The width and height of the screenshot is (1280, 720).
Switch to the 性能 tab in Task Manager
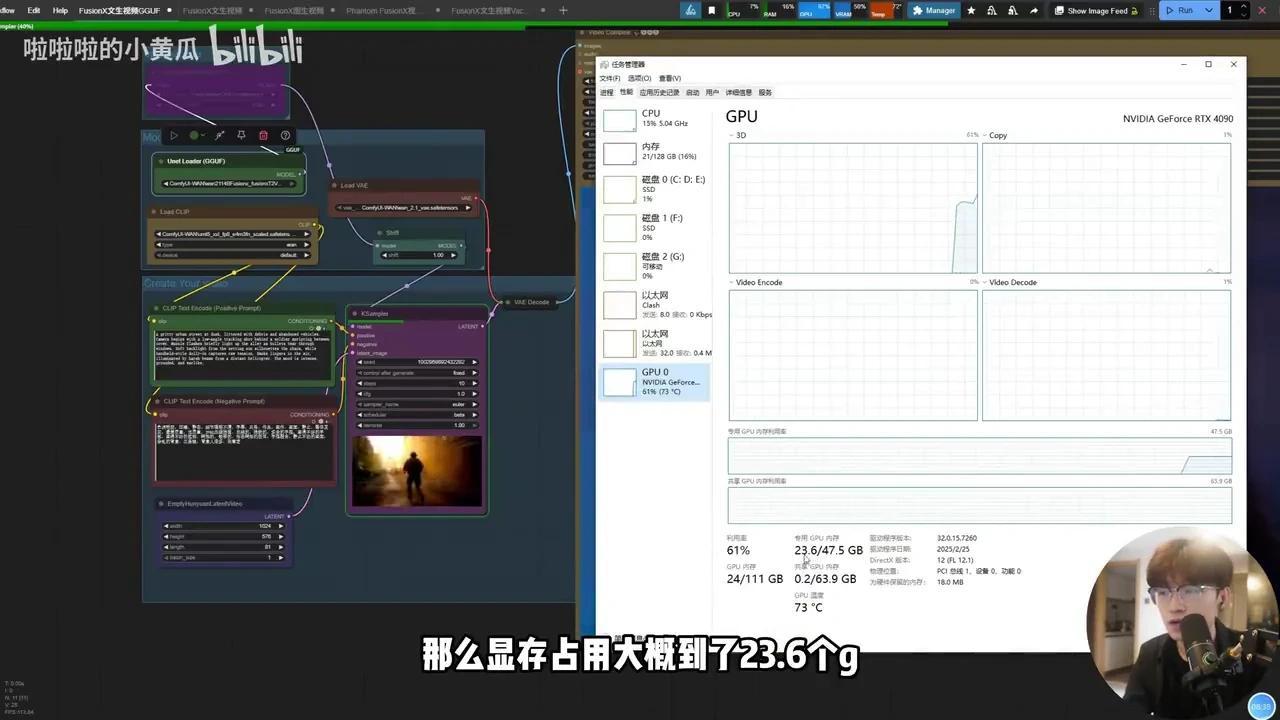625,92
